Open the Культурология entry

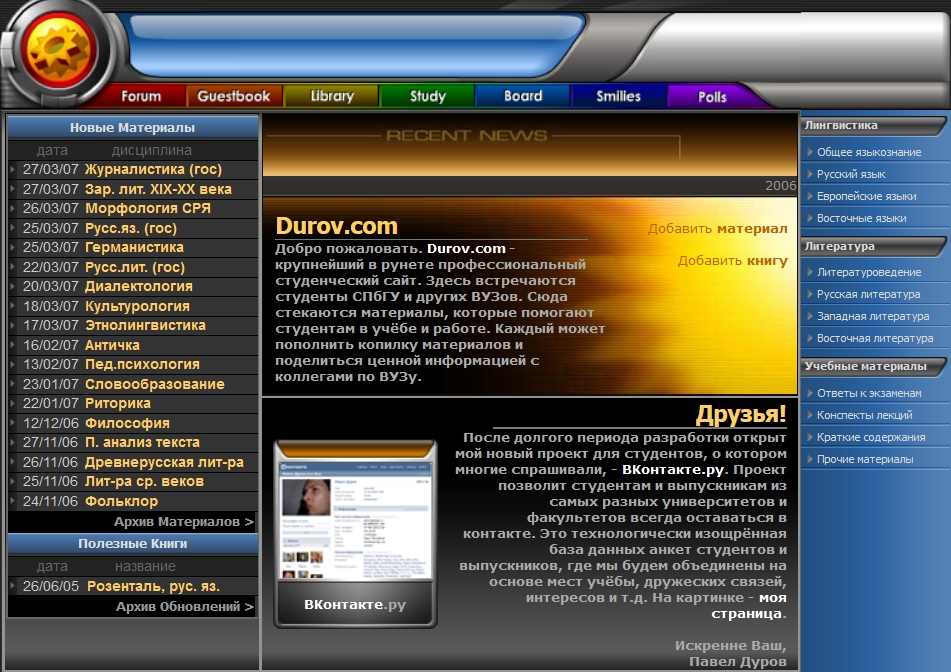[137, 306]
